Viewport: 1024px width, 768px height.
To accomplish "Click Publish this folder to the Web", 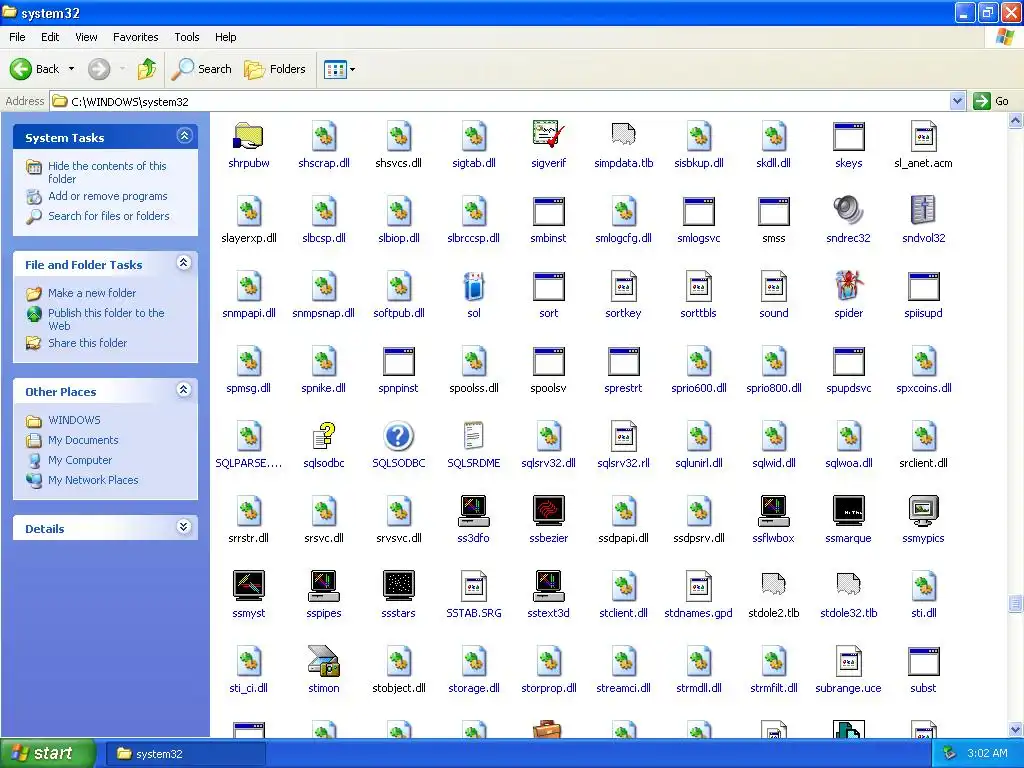I will (x=106, y=319).
